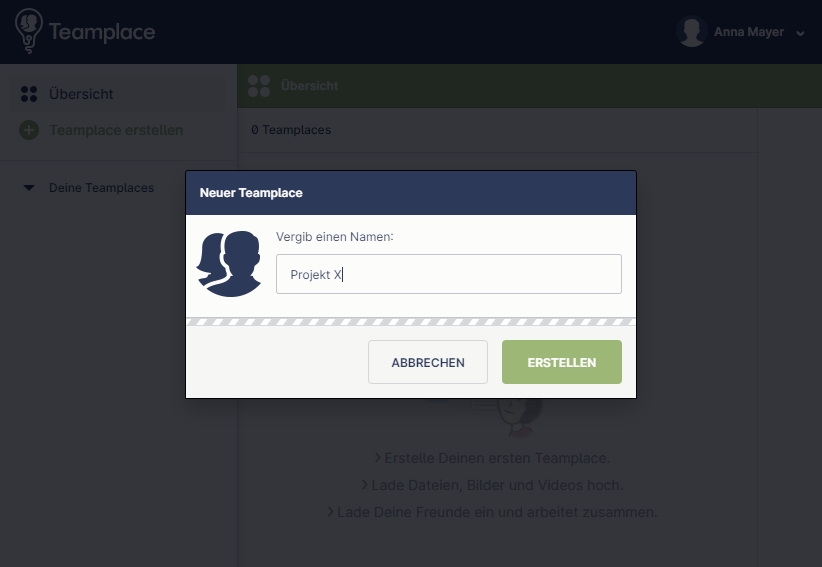Click the two-person silhouette icon in the dialog
Screen dimensions: 822x567
click(x=229, y=264)
